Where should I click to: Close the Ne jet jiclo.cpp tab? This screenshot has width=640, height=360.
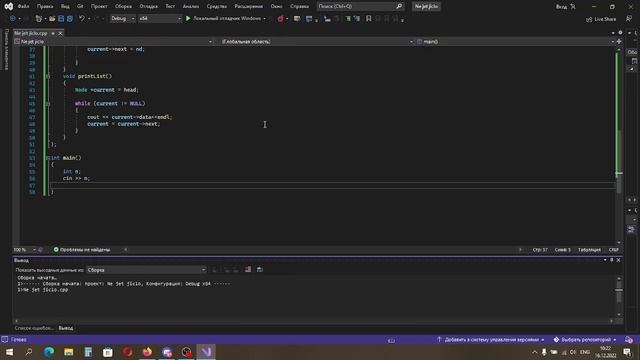click(60, 33)
